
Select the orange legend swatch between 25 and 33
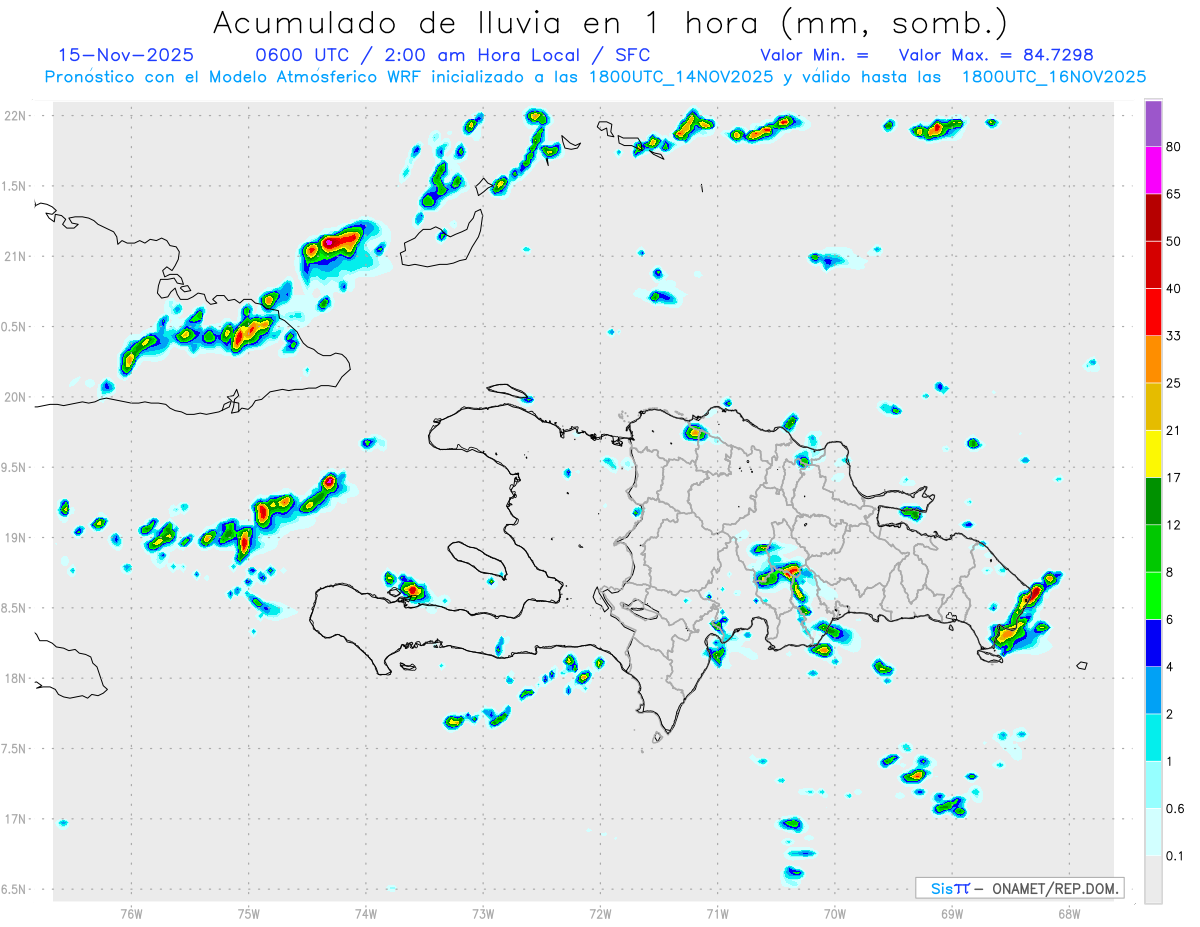[1153, 359]
